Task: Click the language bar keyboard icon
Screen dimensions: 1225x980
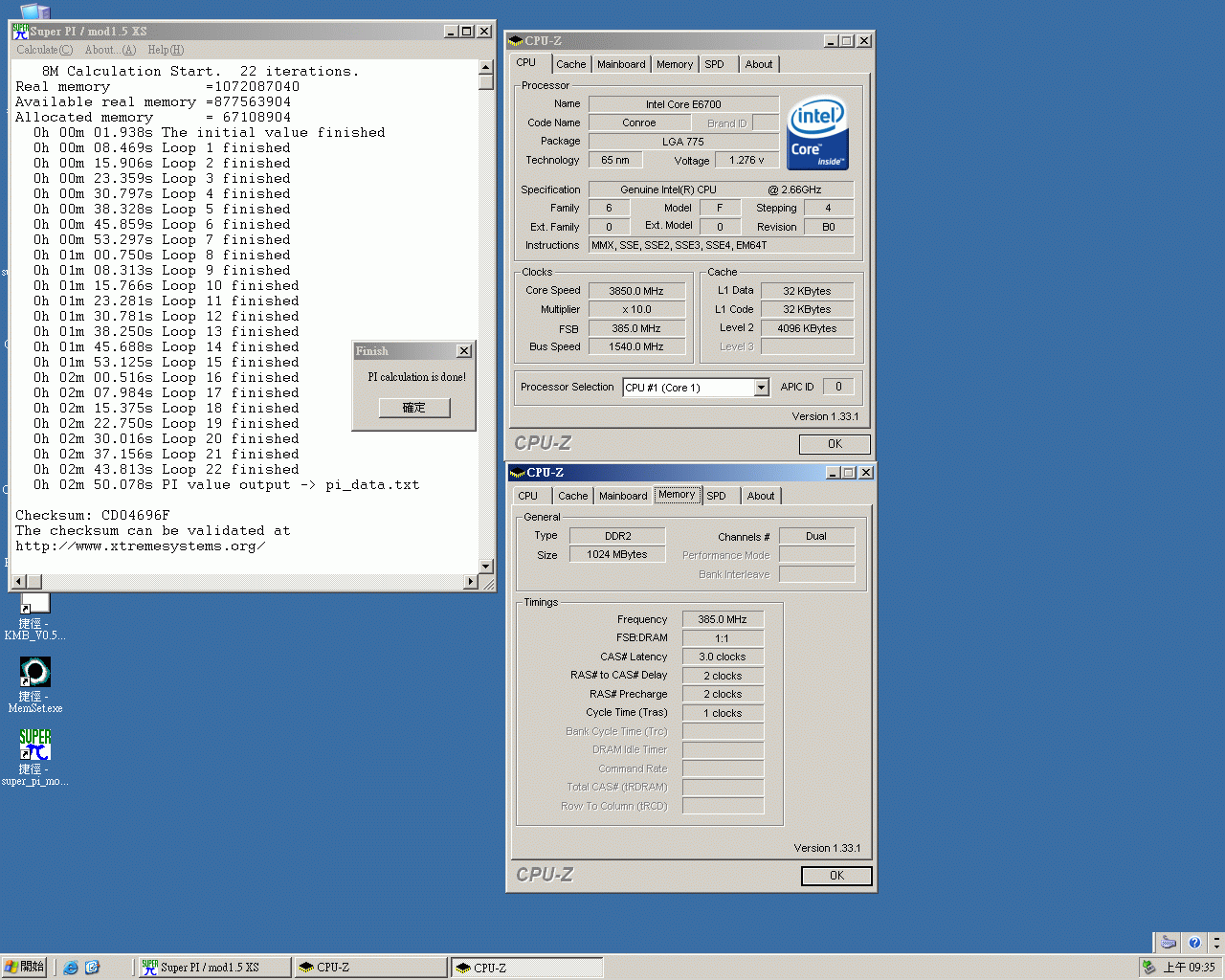Action: [1169, 943]
